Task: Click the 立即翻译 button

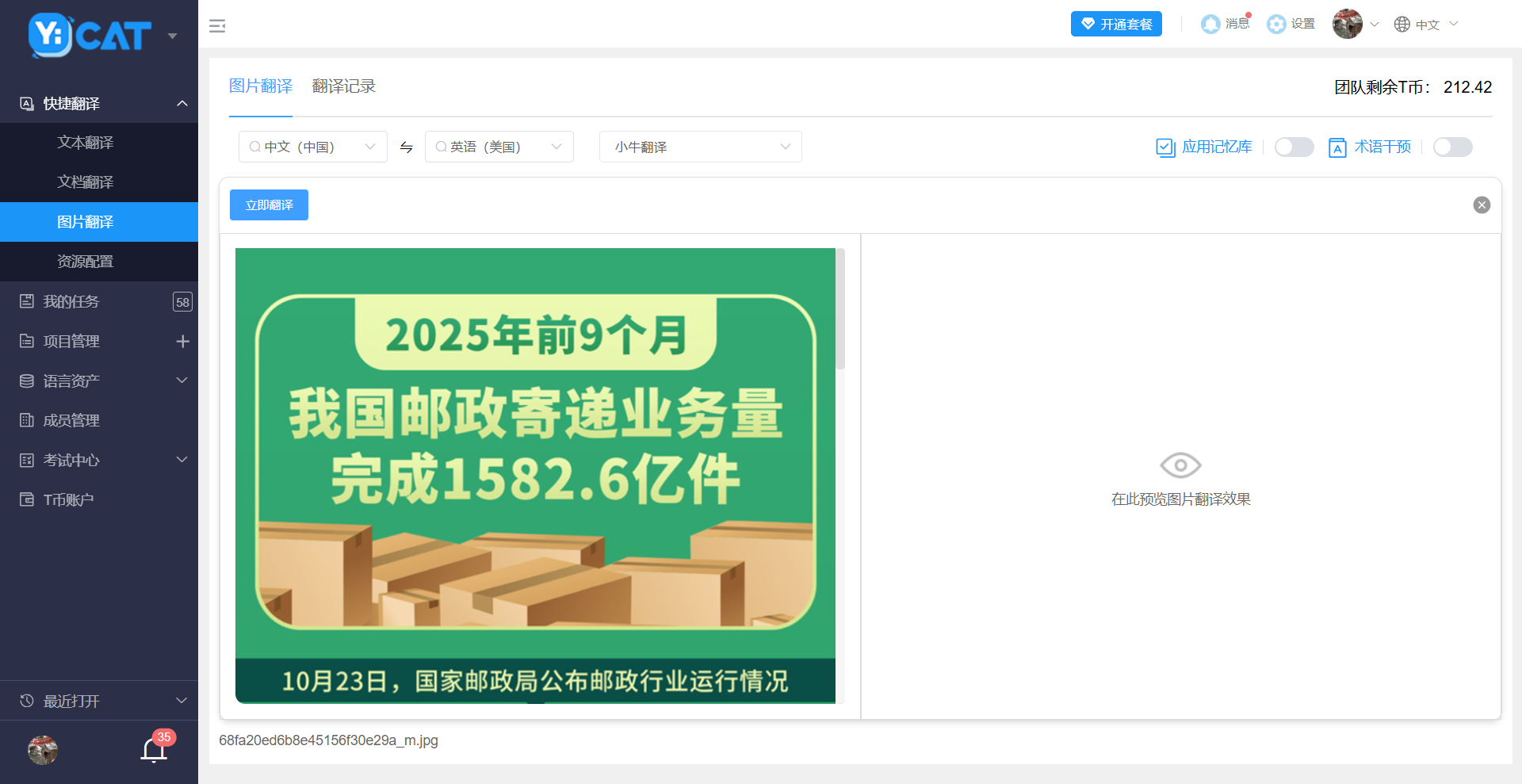Action: pos(269,205)
